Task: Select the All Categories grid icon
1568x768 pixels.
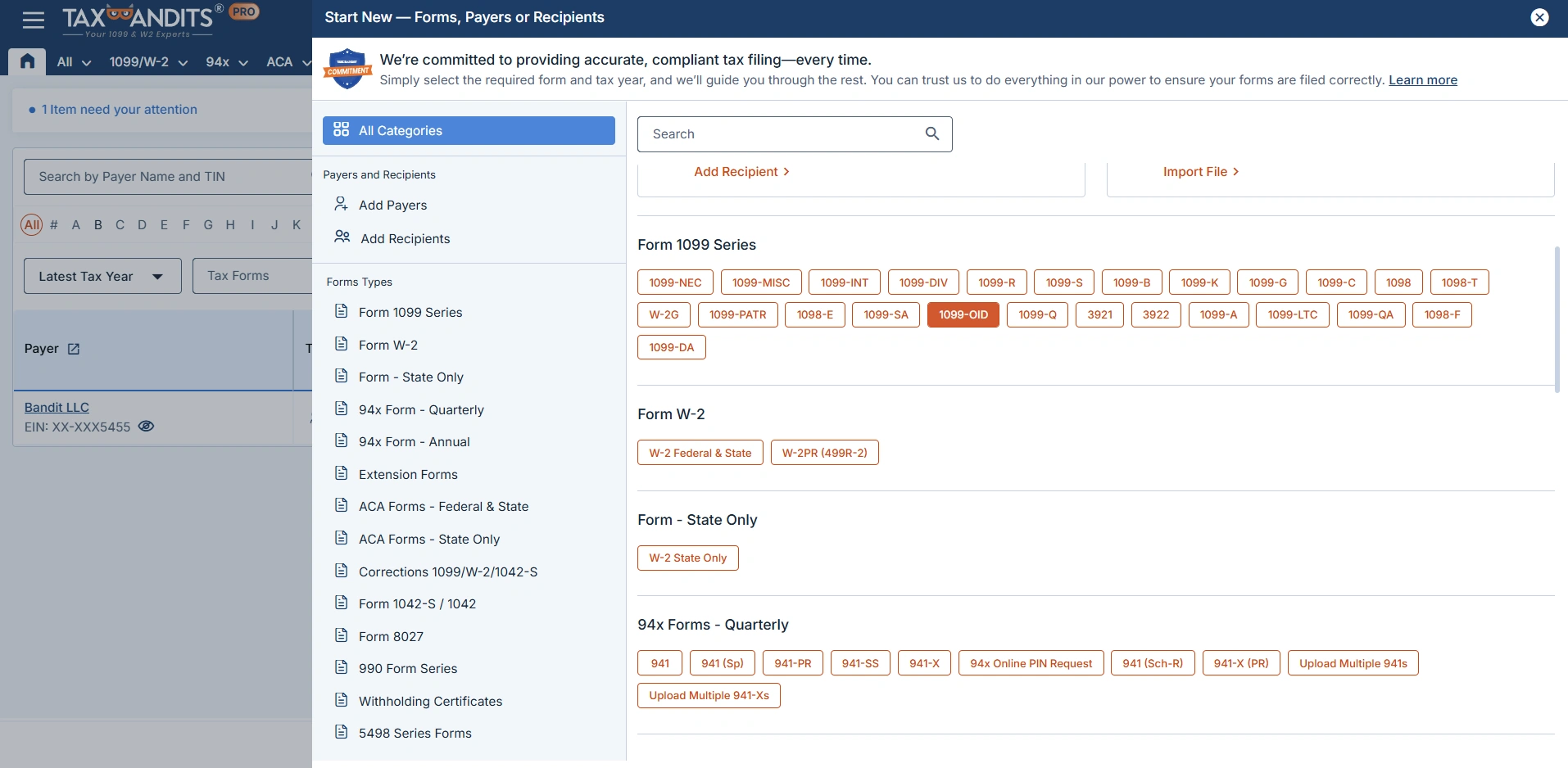Action: pyautogui.click(x=341, y=130)
